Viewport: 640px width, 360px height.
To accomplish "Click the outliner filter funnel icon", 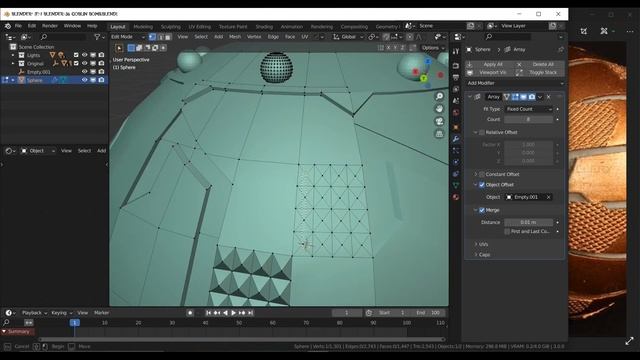I will click(97, 37).
